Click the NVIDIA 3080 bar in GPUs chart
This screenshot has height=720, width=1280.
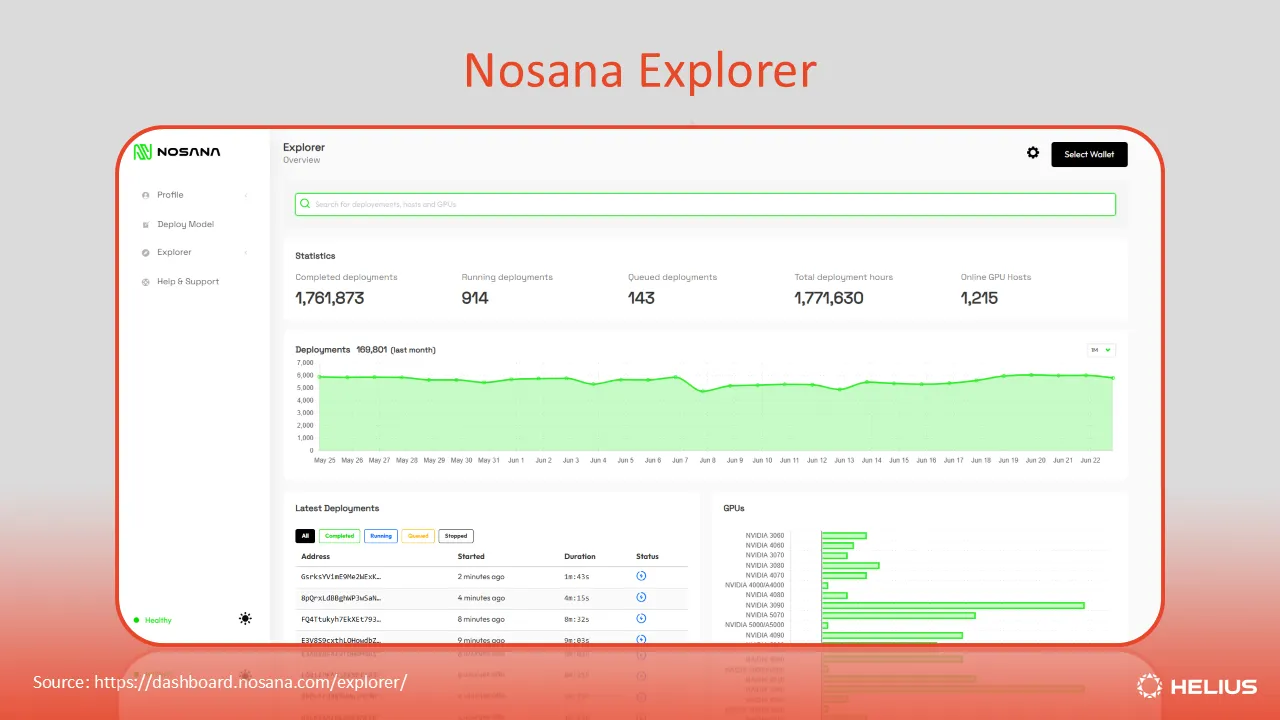(x=850, y=565)
